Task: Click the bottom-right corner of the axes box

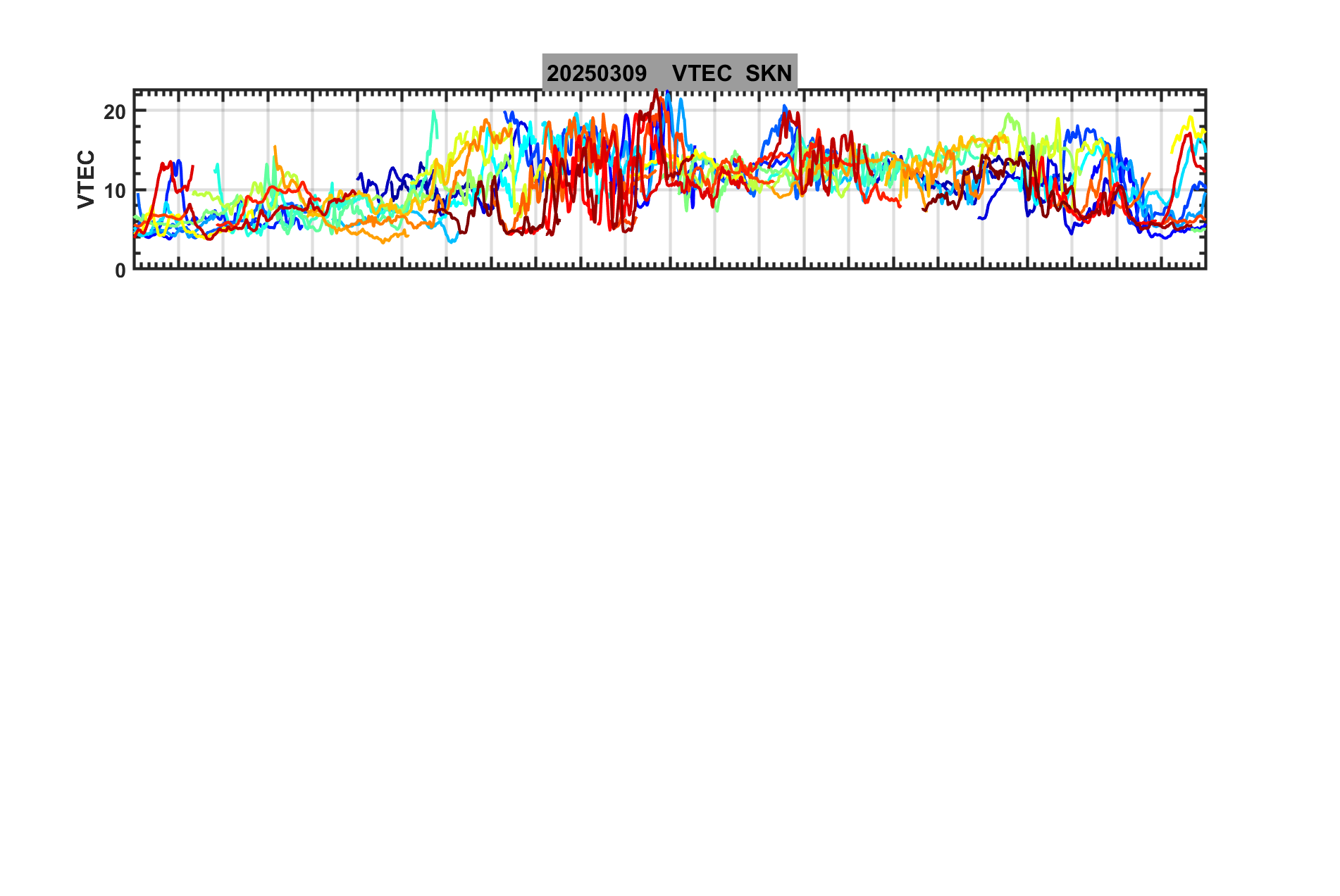Action: point(1206,268)
